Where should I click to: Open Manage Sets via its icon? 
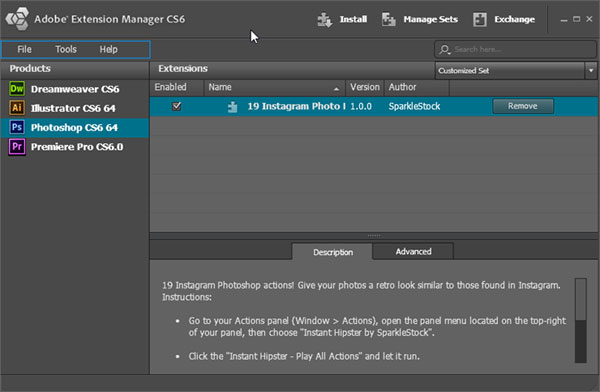pyautogui.click(x=388, y=20)
